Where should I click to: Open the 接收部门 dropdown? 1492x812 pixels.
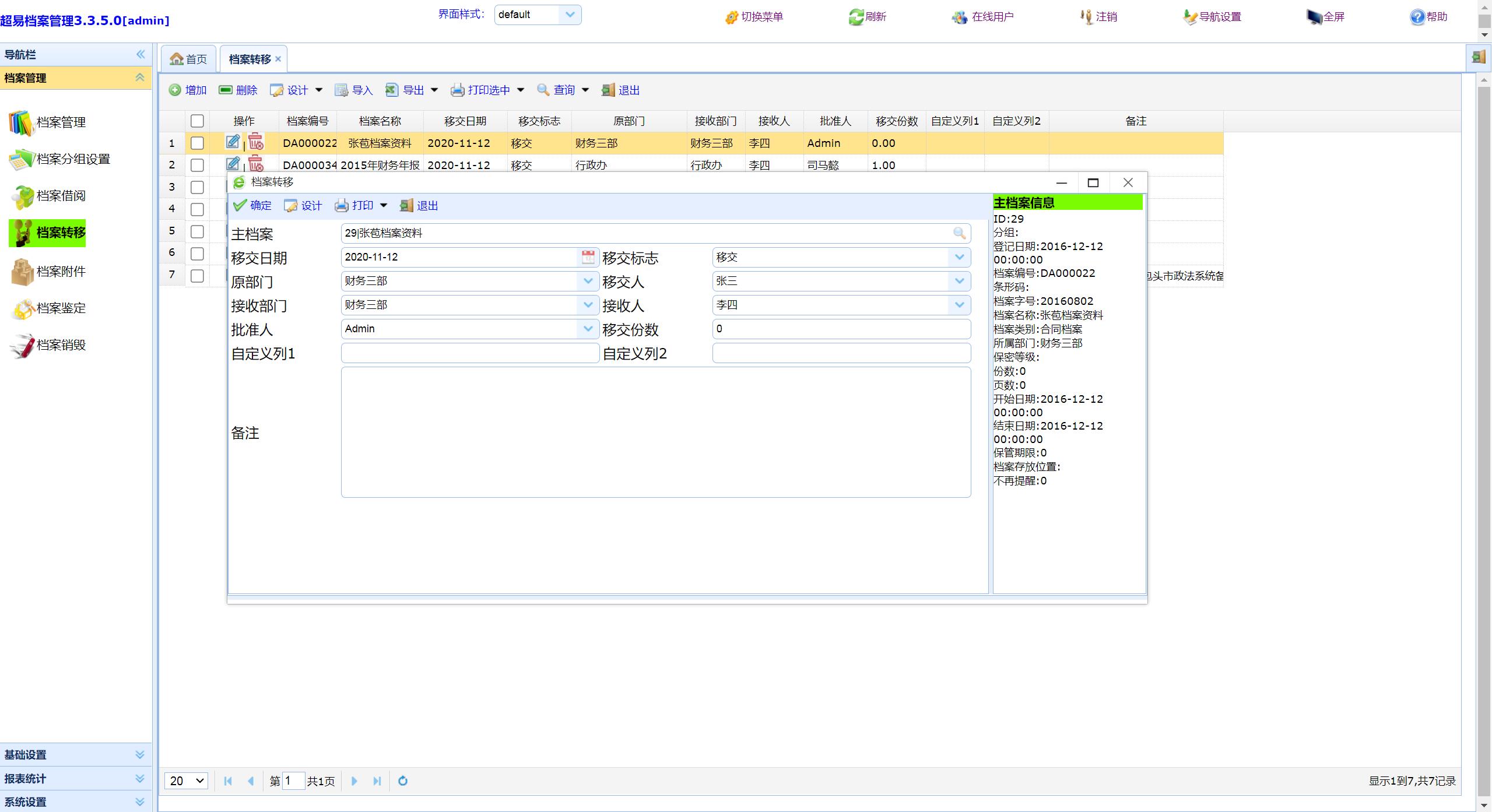coord(587,305)
